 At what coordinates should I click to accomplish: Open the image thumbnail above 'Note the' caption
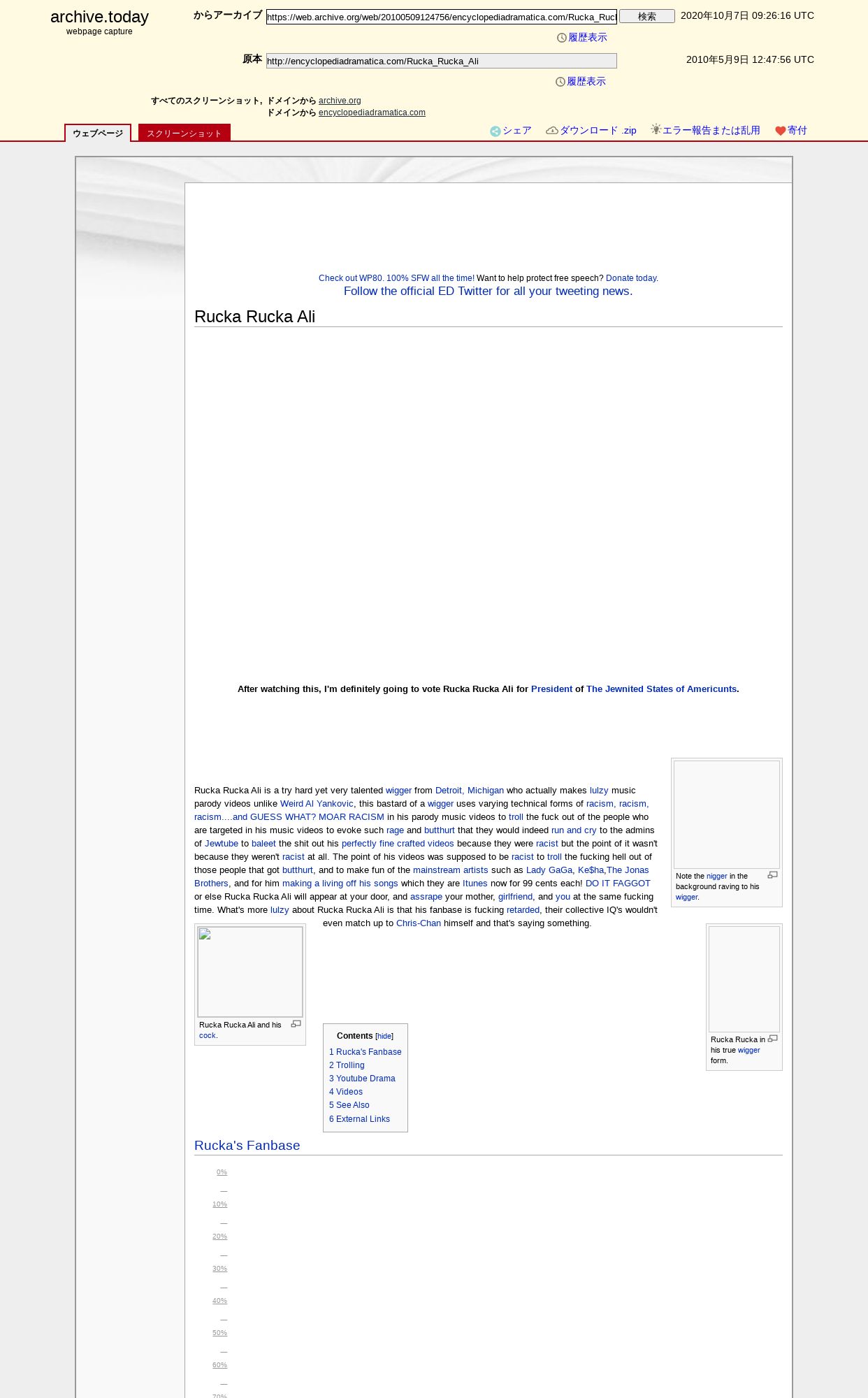click(x=727, y=814)
